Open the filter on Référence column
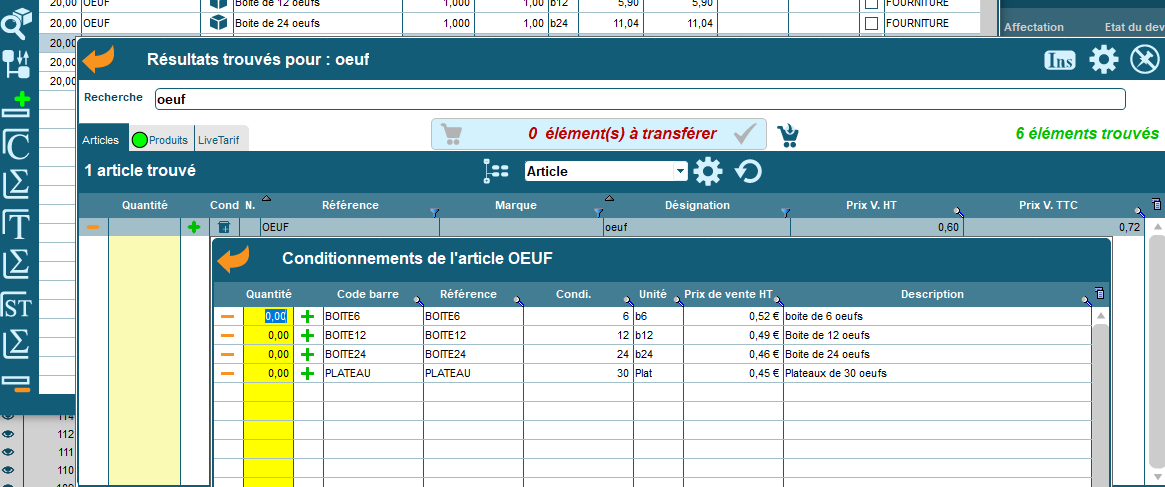Viewport: 1165px width, 487px height. click(434, 212)
